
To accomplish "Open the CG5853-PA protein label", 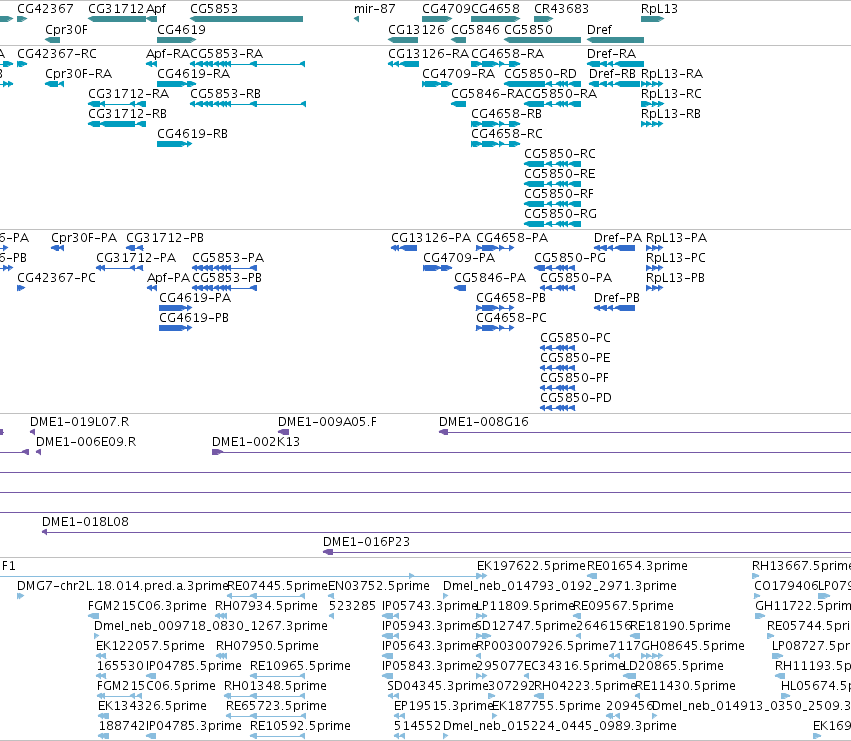I will pos(228,258).
